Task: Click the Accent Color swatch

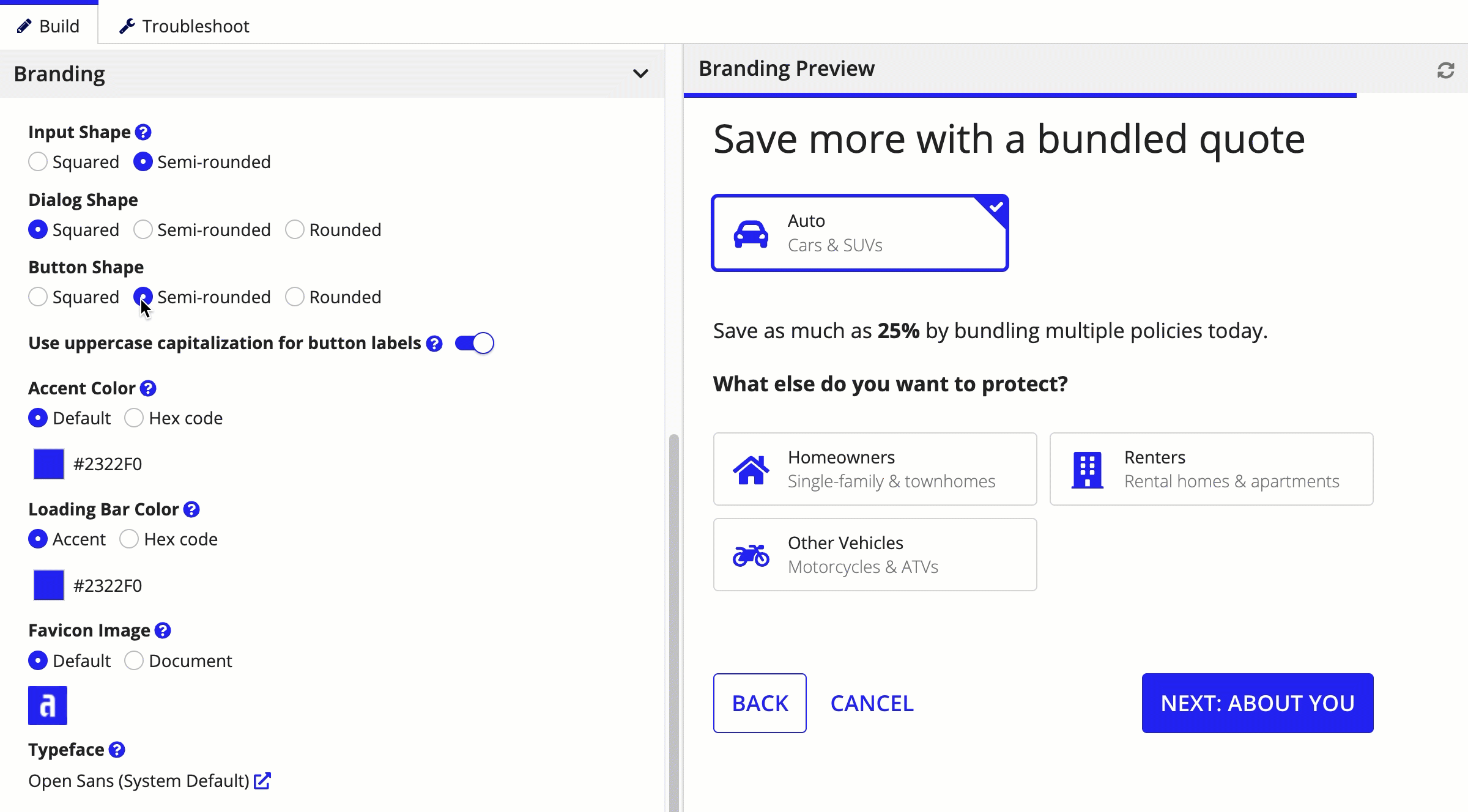Action: 49,464
